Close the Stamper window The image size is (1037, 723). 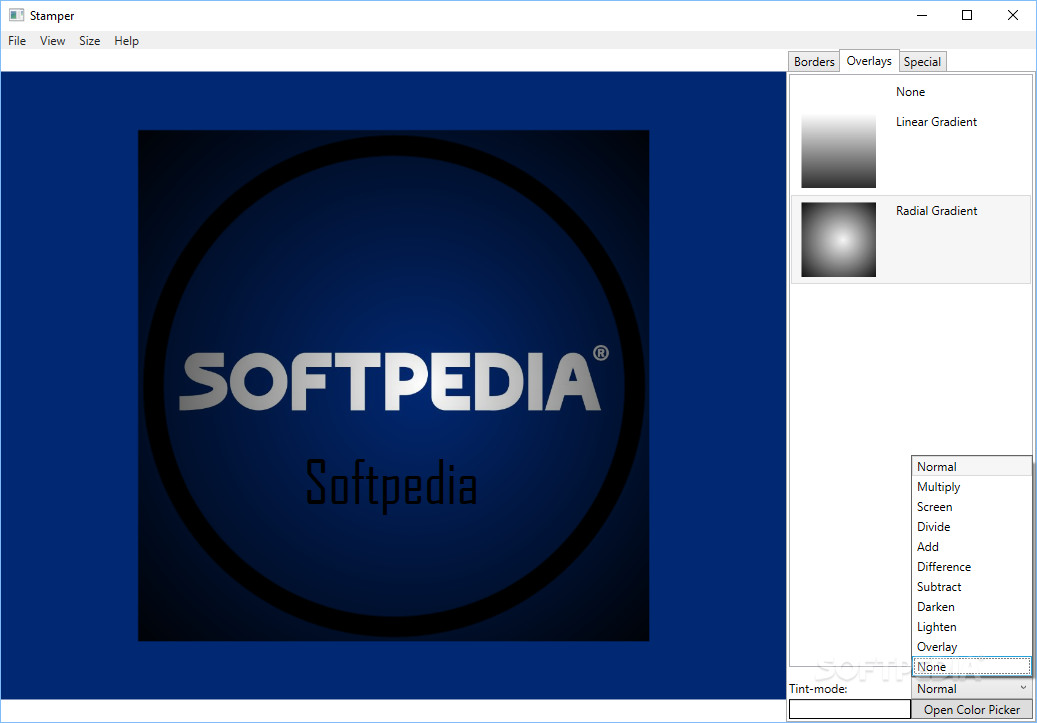1013,15
